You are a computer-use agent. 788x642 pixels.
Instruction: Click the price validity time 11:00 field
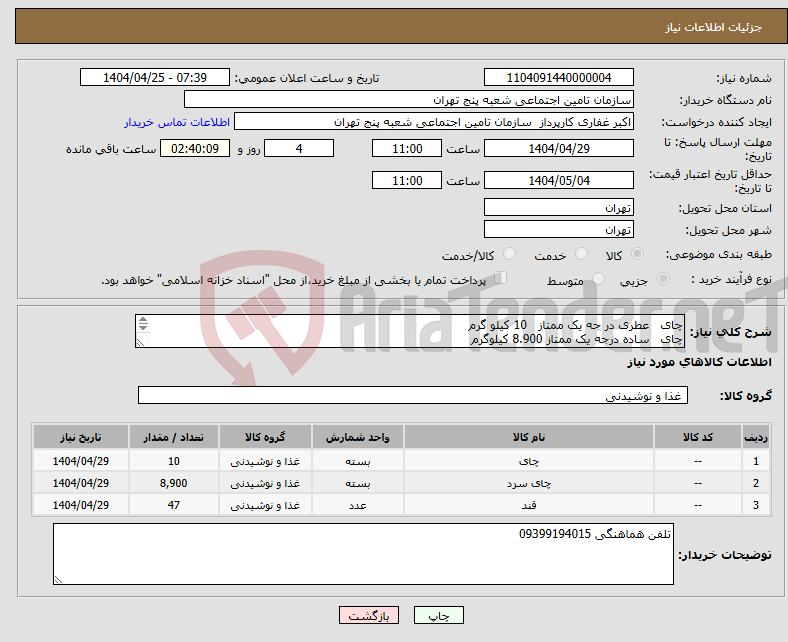coord(407,180)
